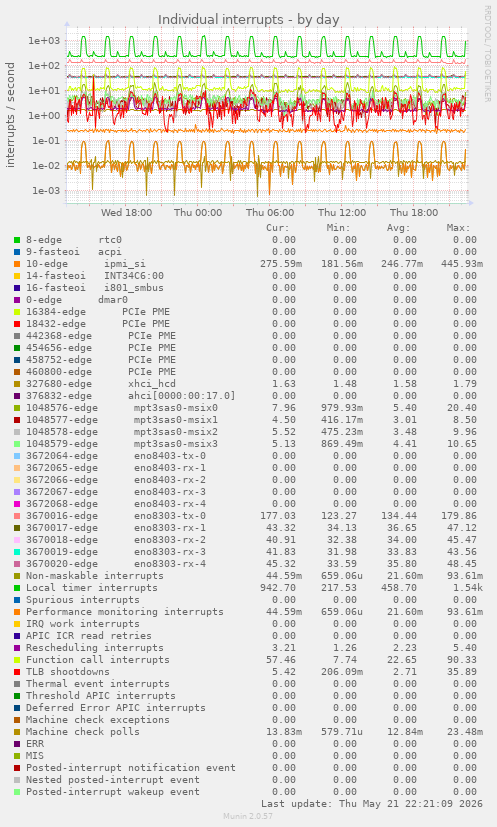
Task: Click the orange swatch beside 10-edge ipmi_si
Action: click(17, 264)
